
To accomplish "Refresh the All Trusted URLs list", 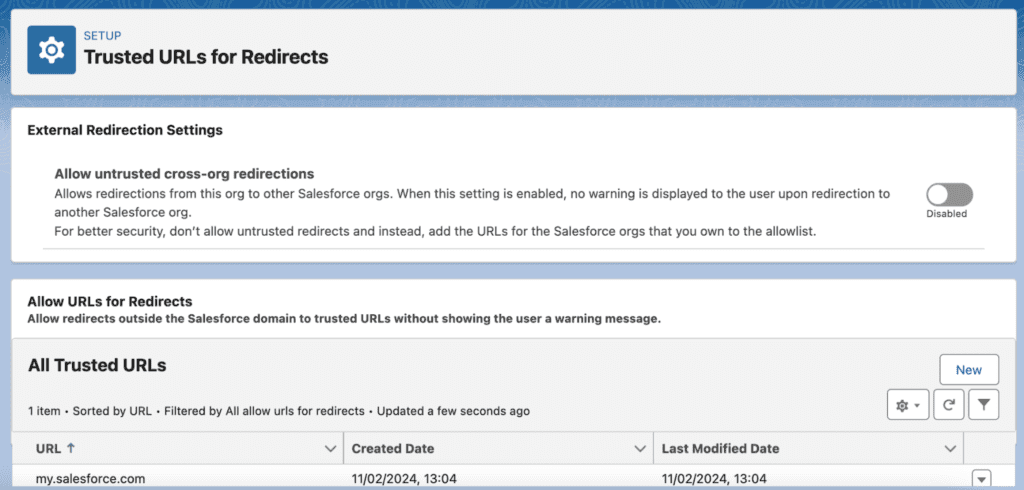I will [948, 405].
